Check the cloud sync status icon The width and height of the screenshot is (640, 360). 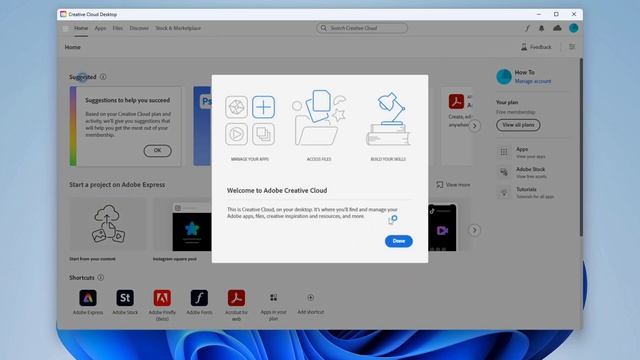tap(557, 28)
